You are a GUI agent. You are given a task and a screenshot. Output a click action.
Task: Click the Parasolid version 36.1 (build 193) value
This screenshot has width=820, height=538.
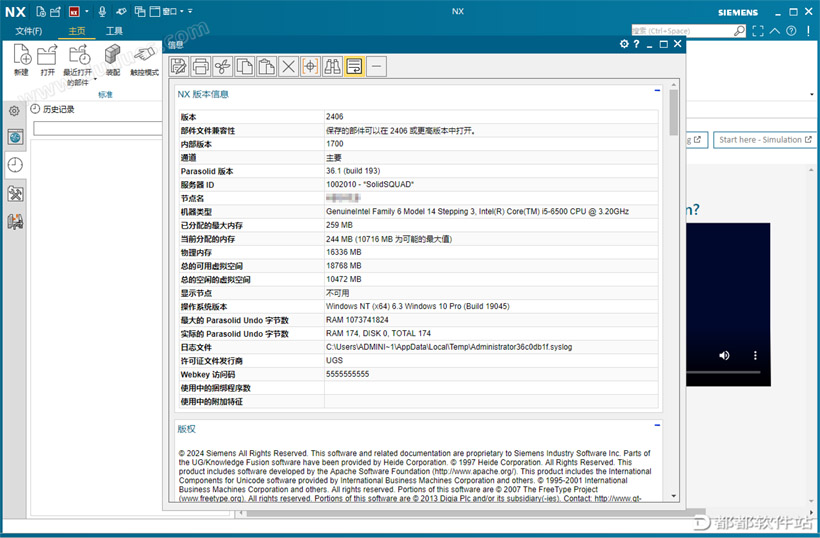(353, 171)
